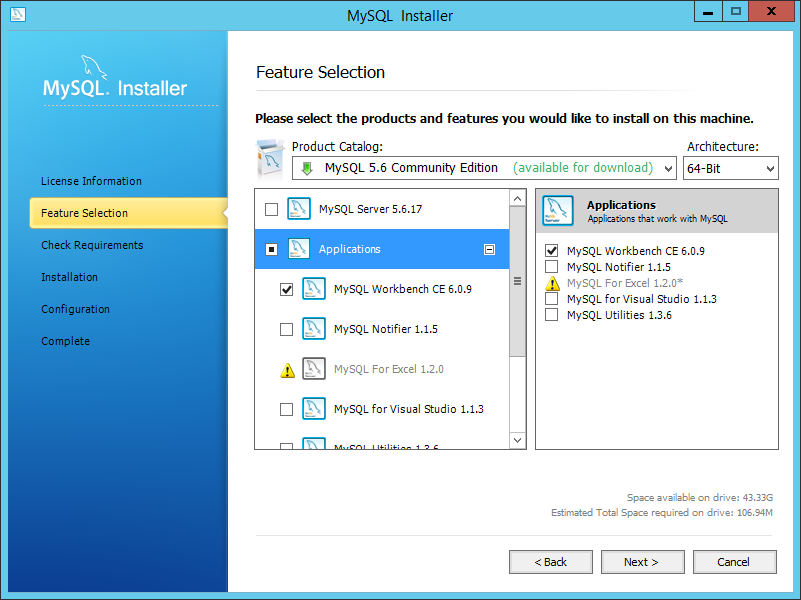
Task: Click scroll down arrow of product list
Action: coord(517,440)
